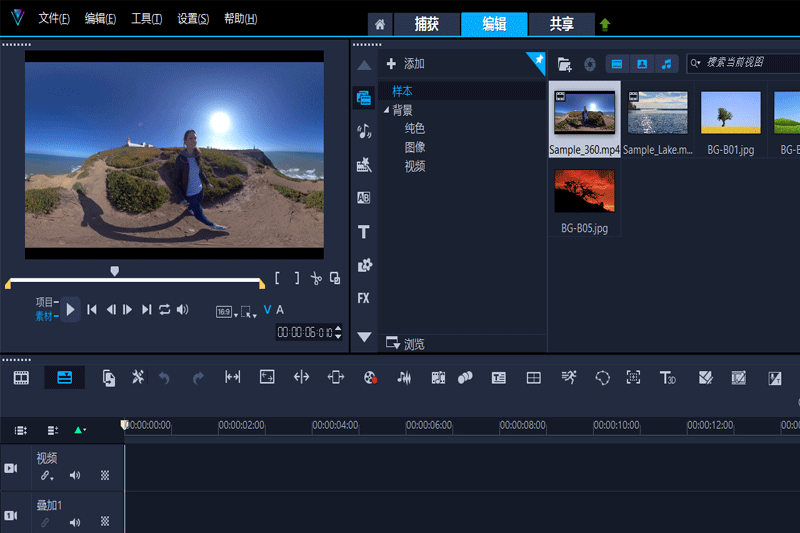The height and width of the screenshot is (533, 800).
Task: Open the 文件(F) menu
Action: click(x=54, y=19)
